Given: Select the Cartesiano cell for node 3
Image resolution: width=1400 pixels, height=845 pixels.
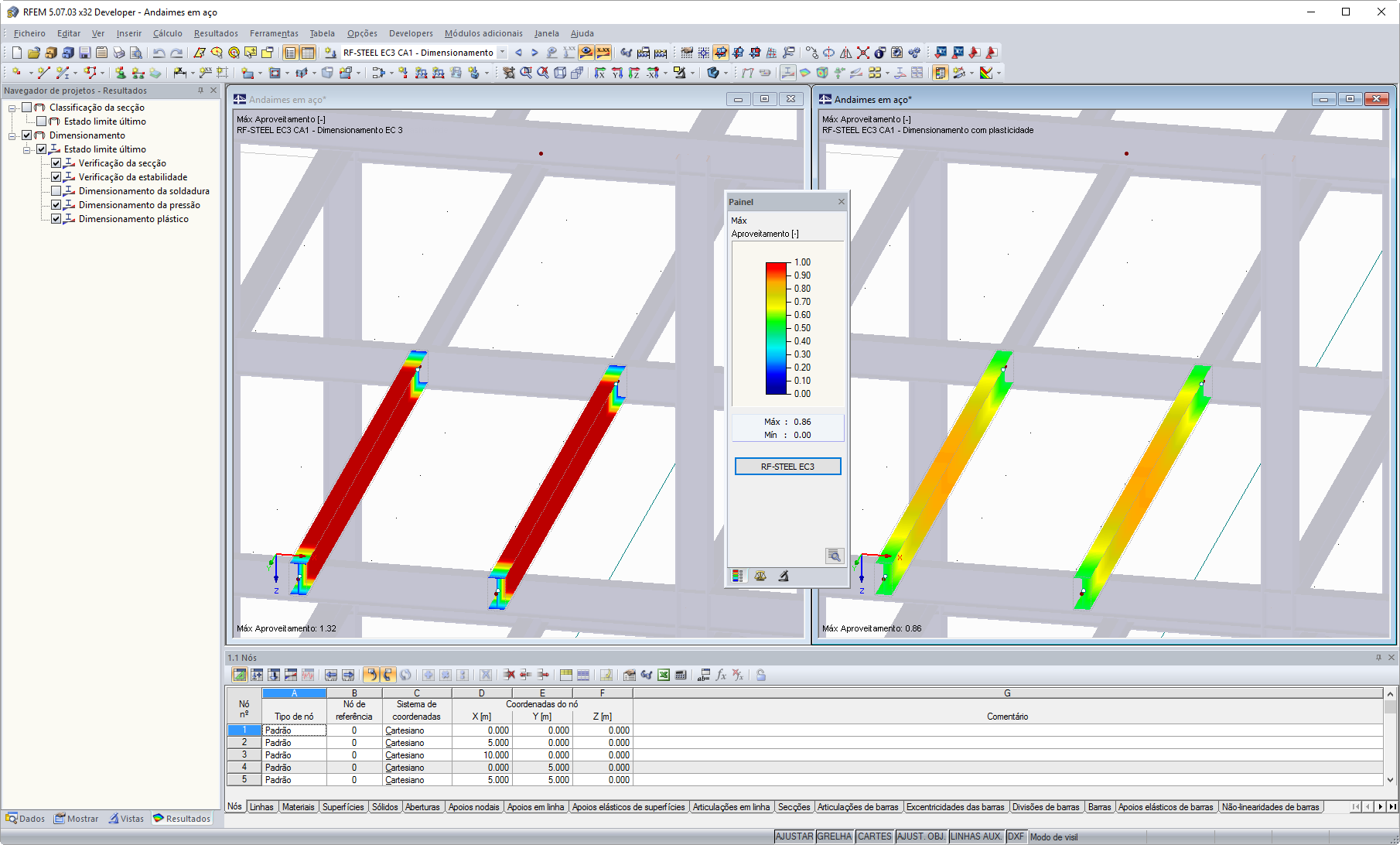Looking at the screenshot, I should [x=416, y=754].
